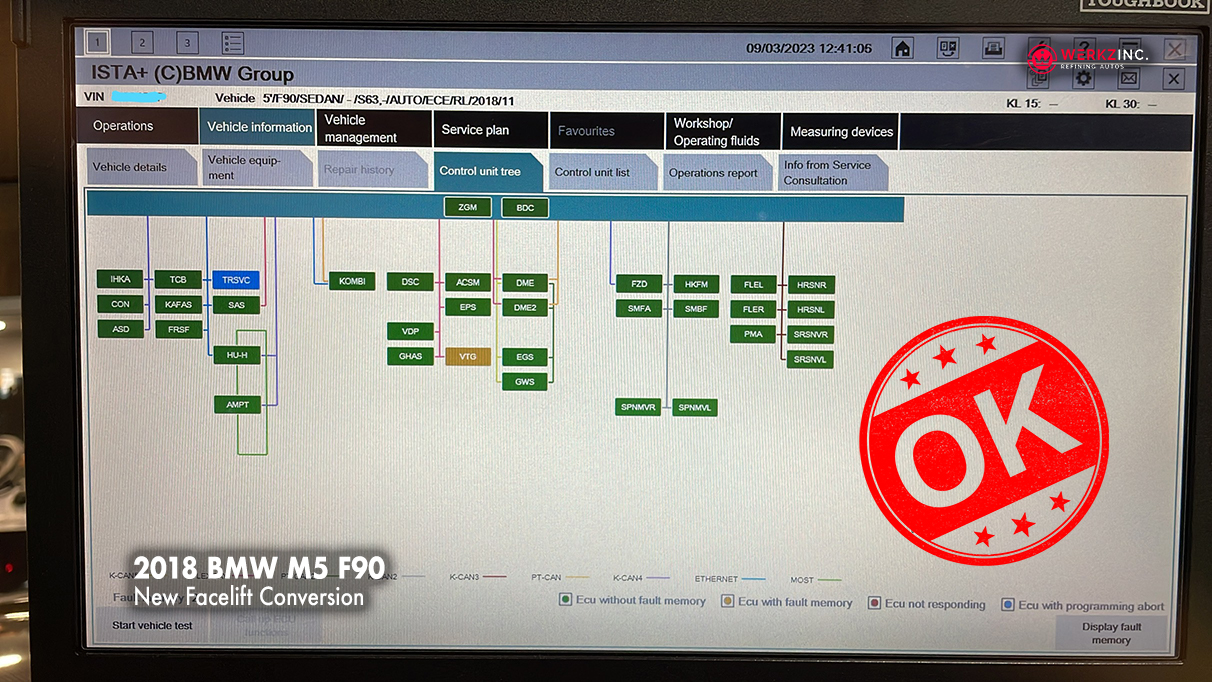Select the GWS gear selector unit
The width and height of the screenshot is (1212, 682).
(525, 382)
